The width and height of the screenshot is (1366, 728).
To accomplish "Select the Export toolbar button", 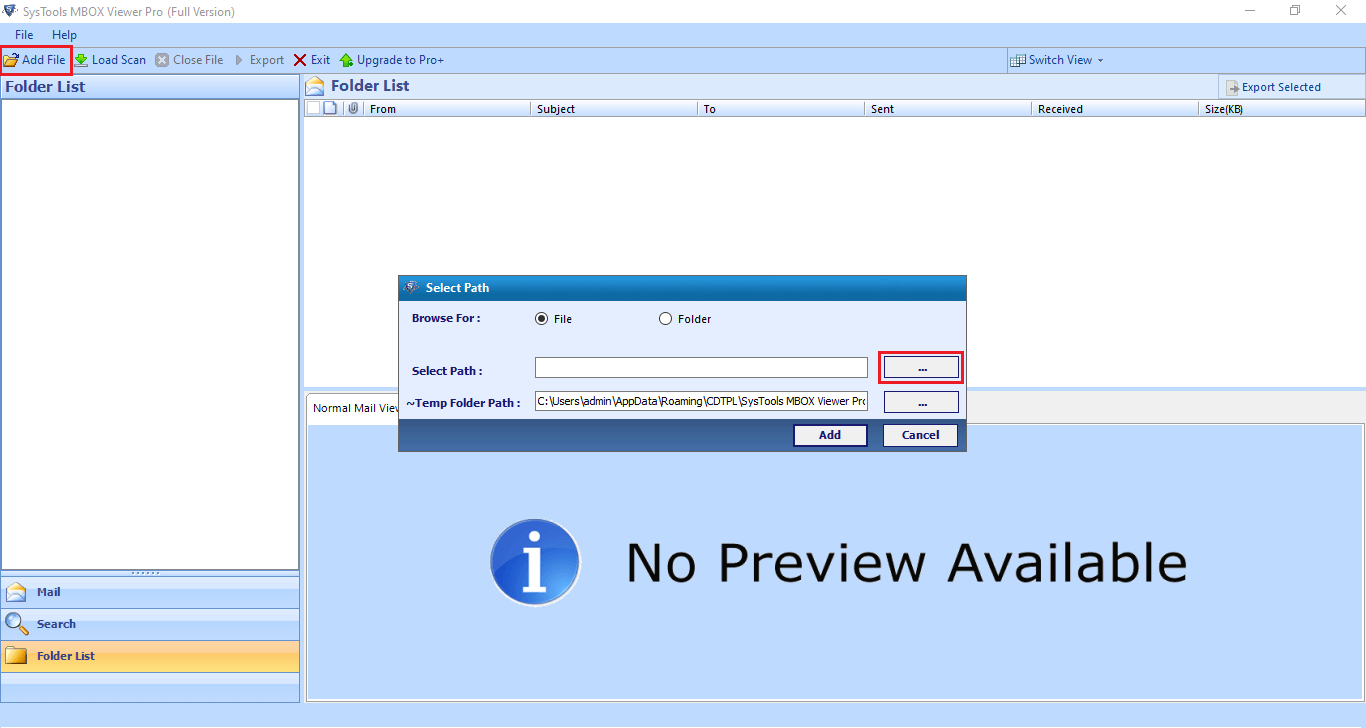I will coord(259,60).
